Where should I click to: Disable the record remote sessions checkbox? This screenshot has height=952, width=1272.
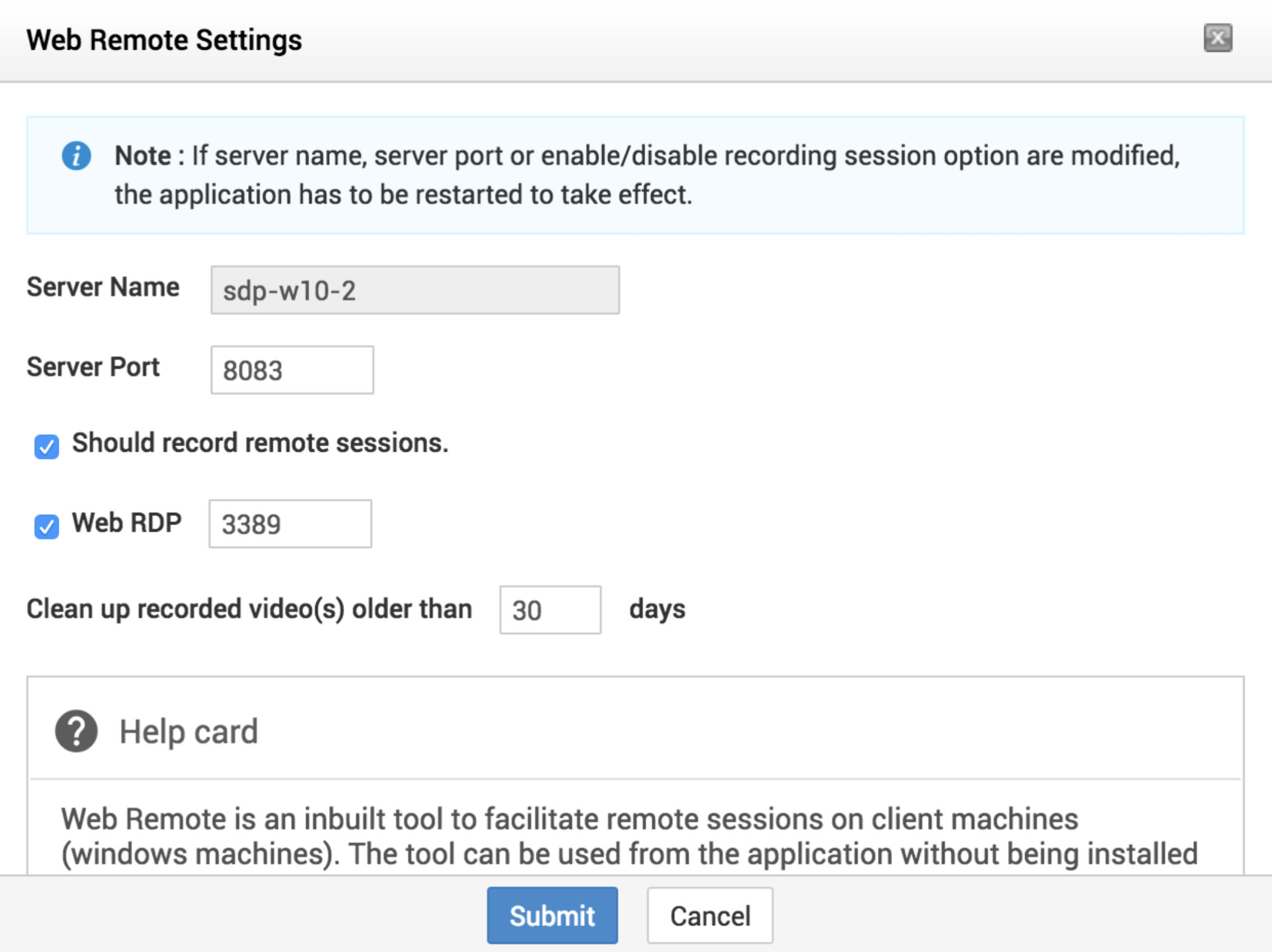[x=47, y=446]
